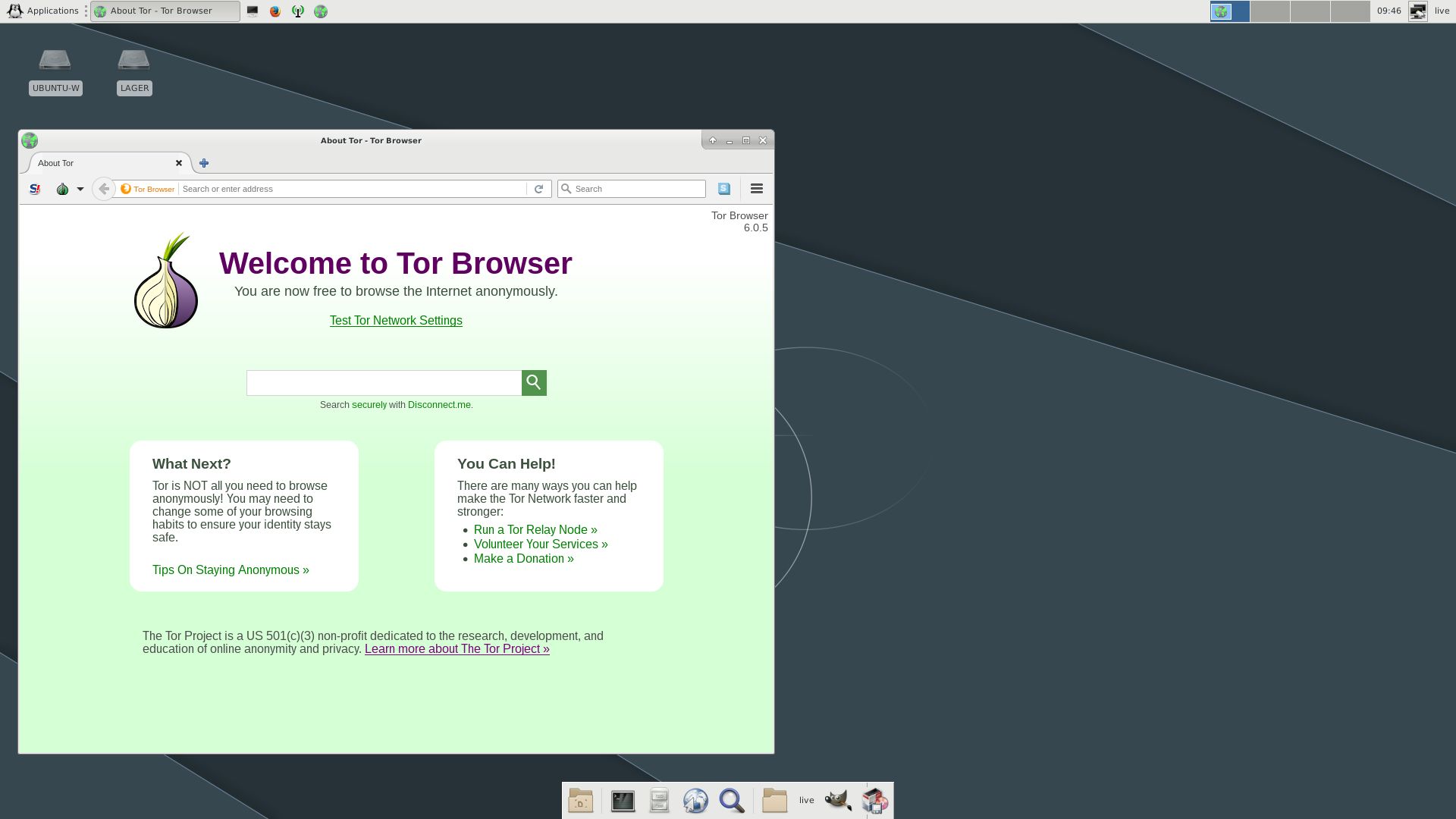Click the roll-up (shade) arrow button in the title bar
The width and height of the screenshot is (1456, 819).
click(x=713, y=140)
